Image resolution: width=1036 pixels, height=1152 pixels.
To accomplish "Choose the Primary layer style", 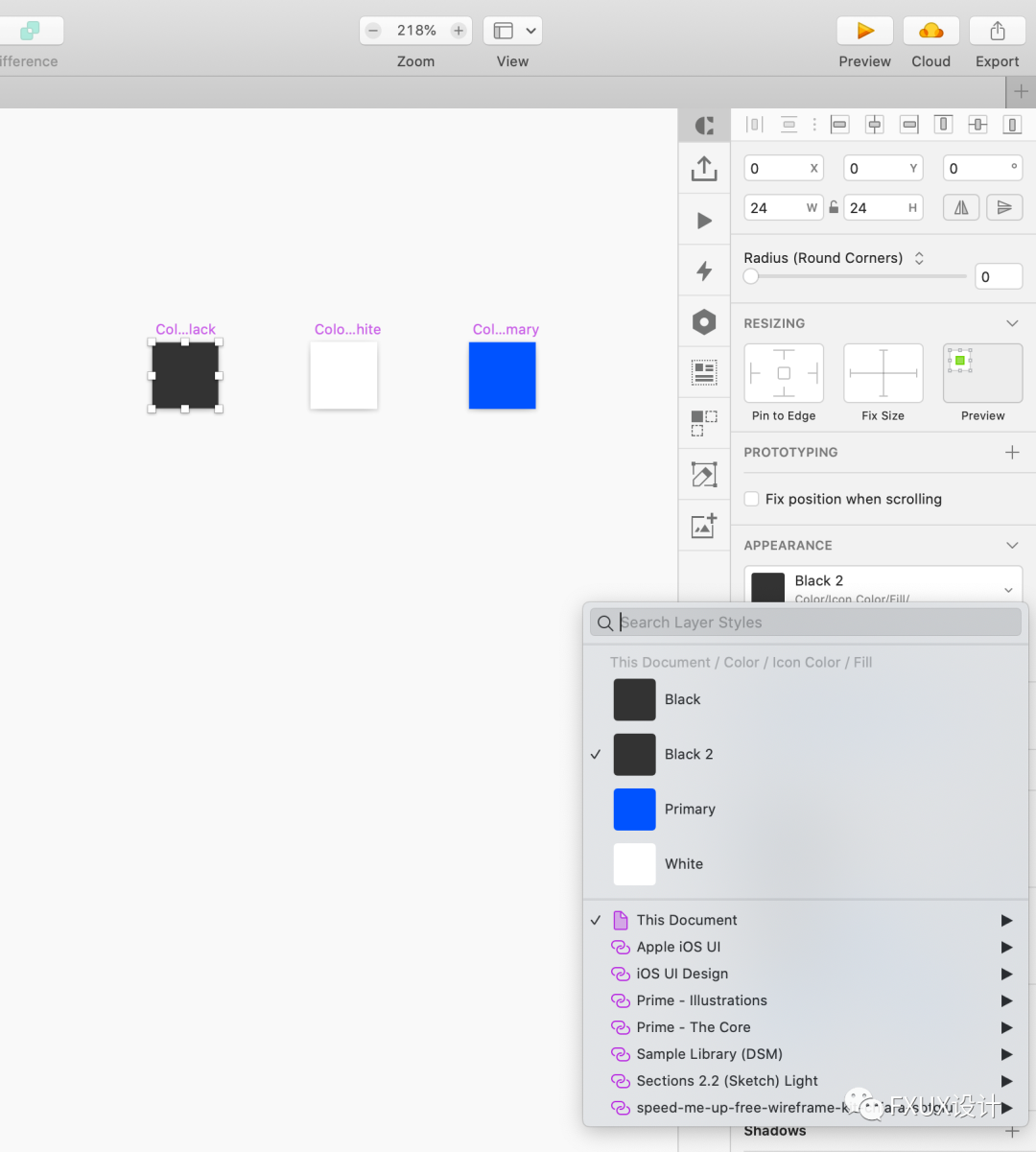I will pyautogui.click(x=806, y=809).
